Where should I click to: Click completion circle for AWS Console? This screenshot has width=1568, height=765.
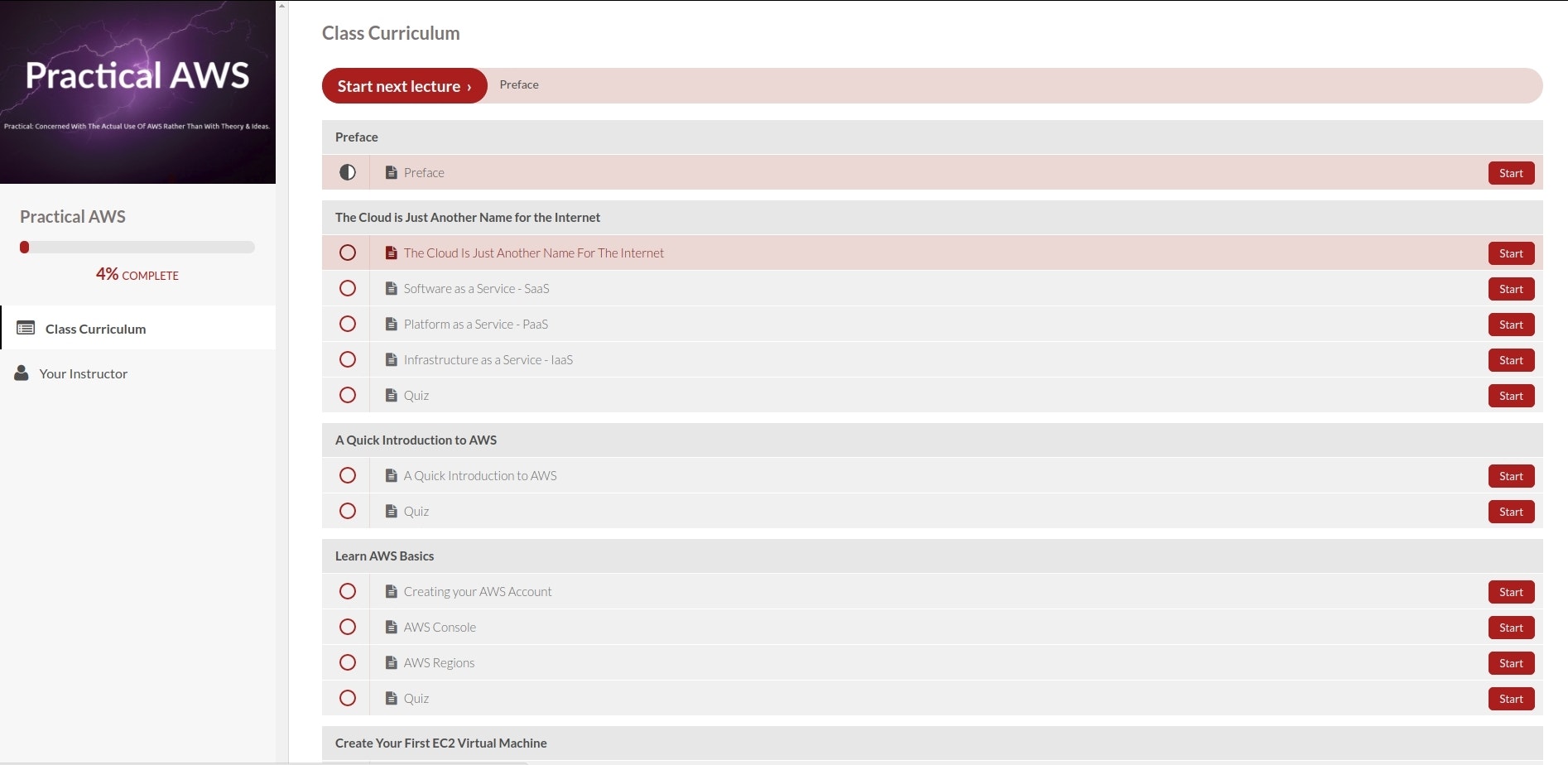click(348, 627)
